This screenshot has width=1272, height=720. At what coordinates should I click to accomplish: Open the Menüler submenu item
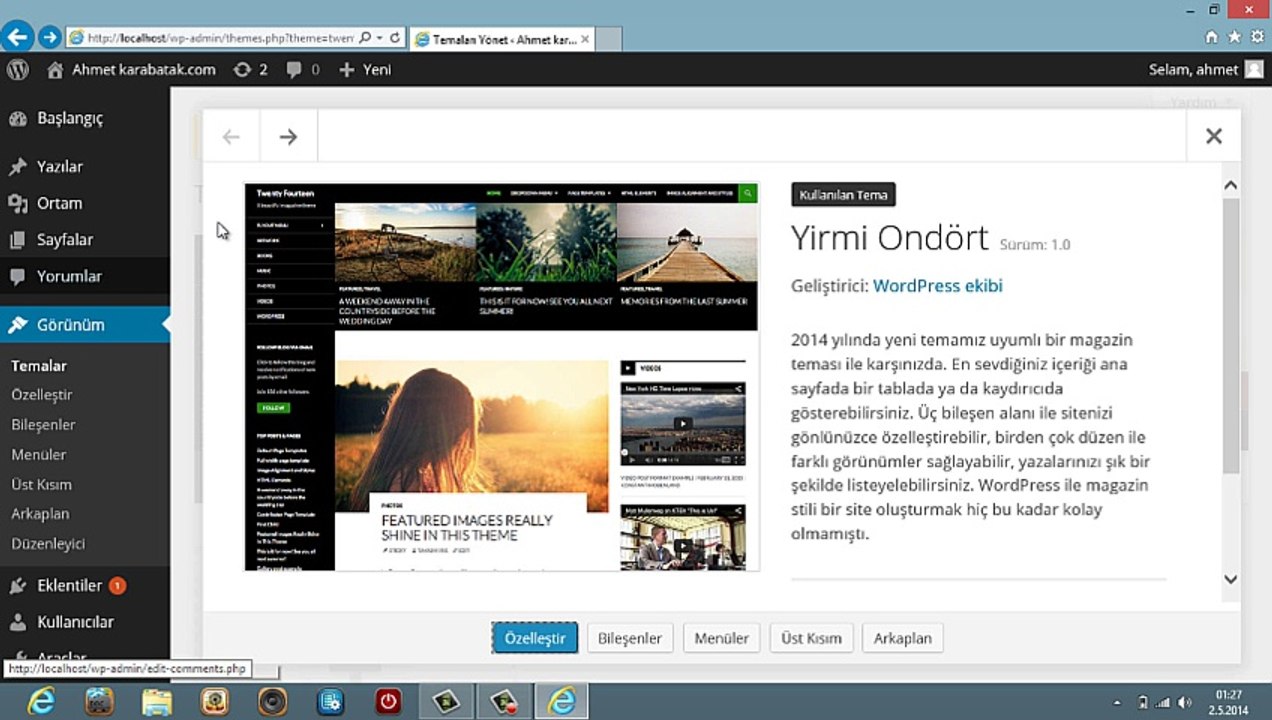tap(38, 455)
